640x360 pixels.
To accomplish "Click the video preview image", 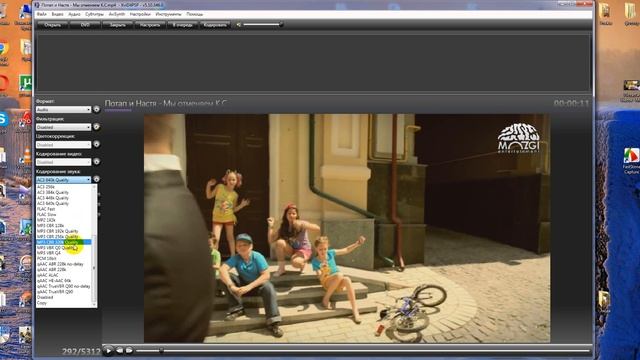I will point(347,228).
